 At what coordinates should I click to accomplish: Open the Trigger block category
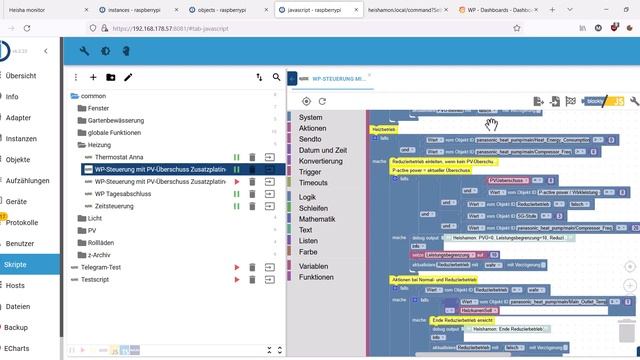310,172
